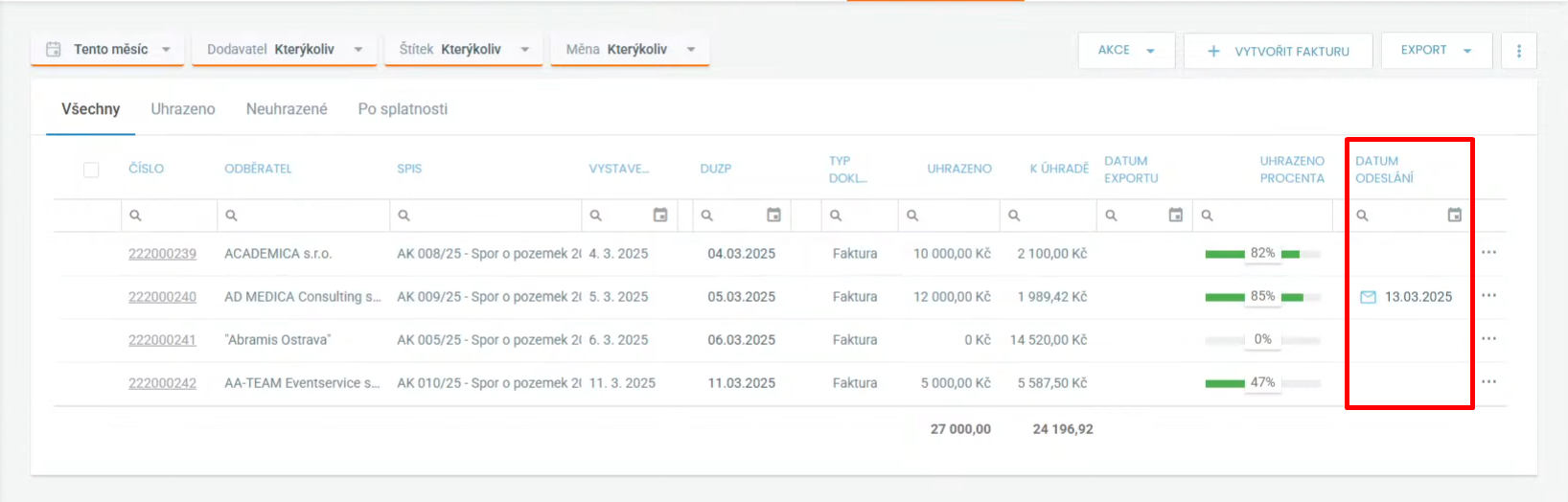Open calendar picker in Vystaveno filter

659,216
